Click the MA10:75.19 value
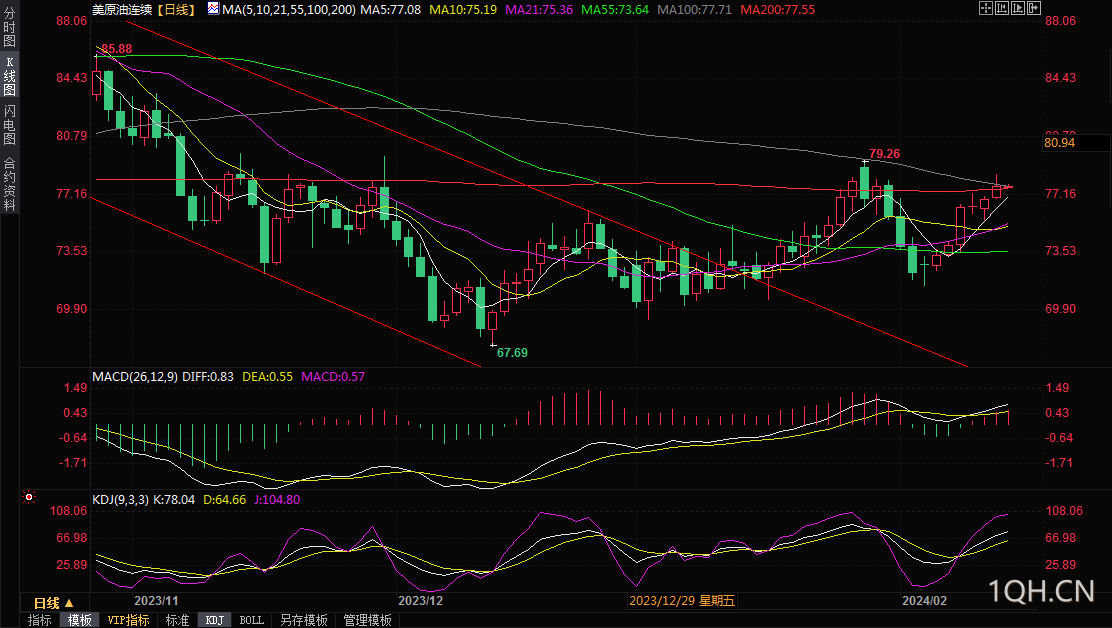 tap(463, 9)
